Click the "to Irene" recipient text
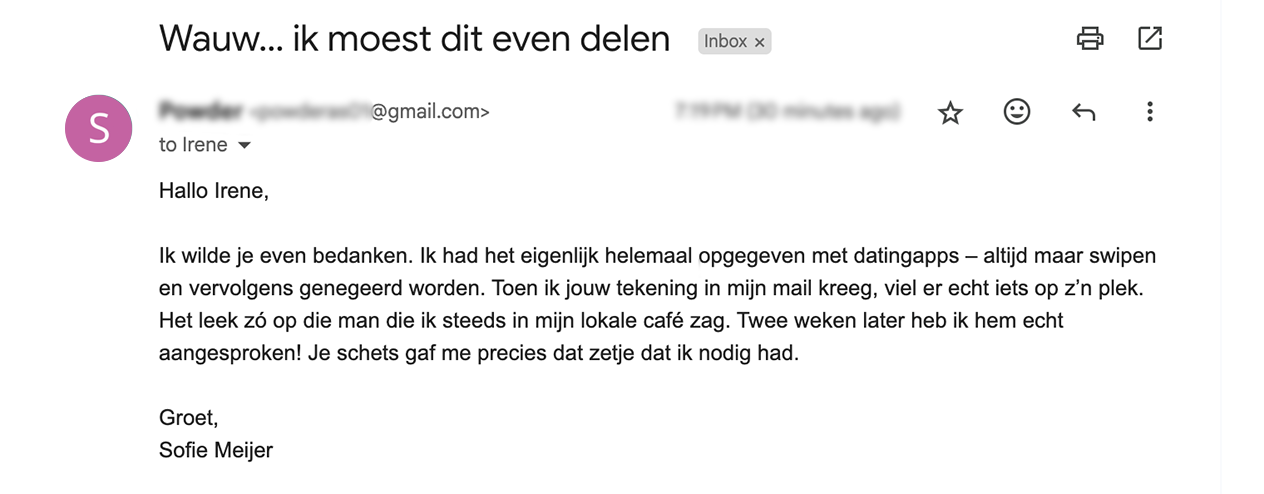This screenshot has width=1264, height=494. (x=193, y=145)
